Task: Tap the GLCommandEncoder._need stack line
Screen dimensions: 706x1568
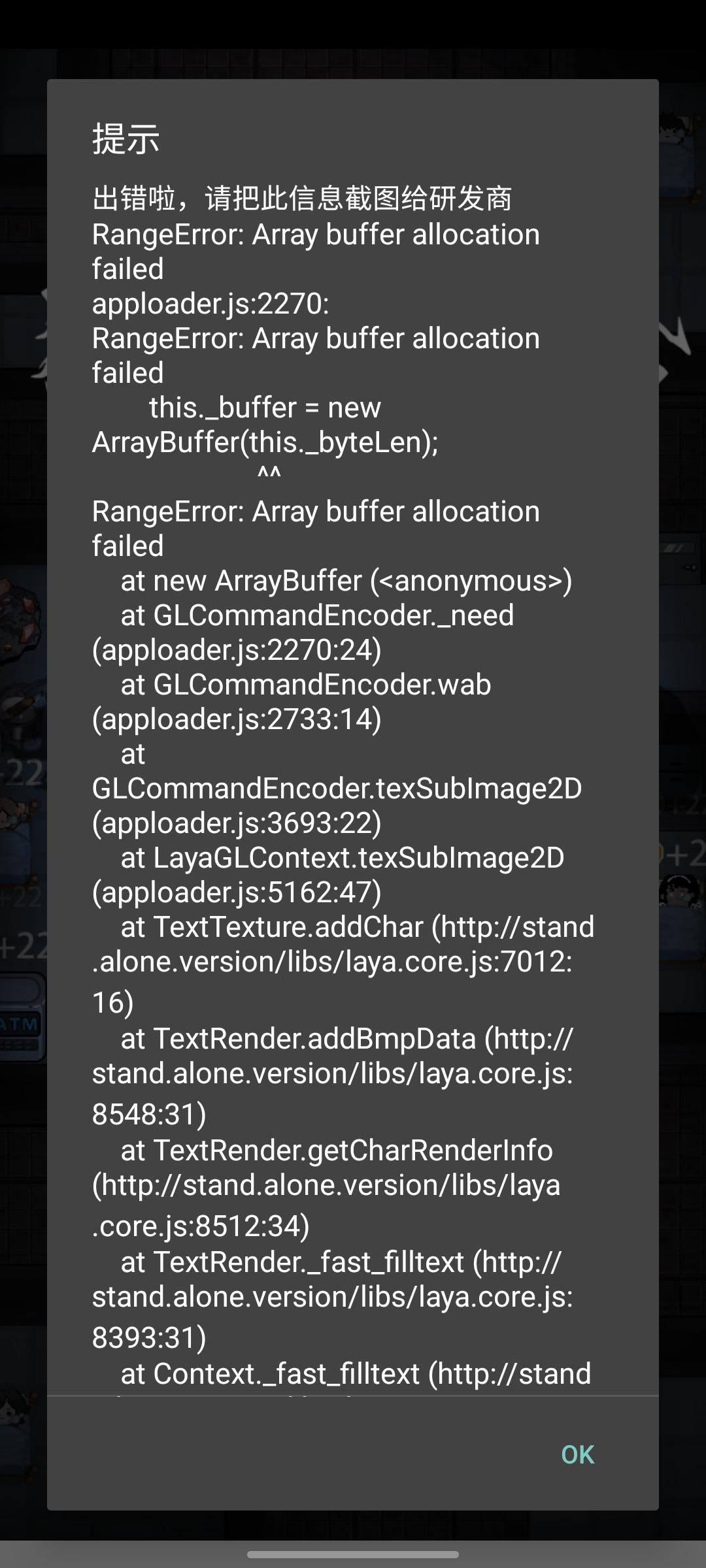Action: (303, 632)
